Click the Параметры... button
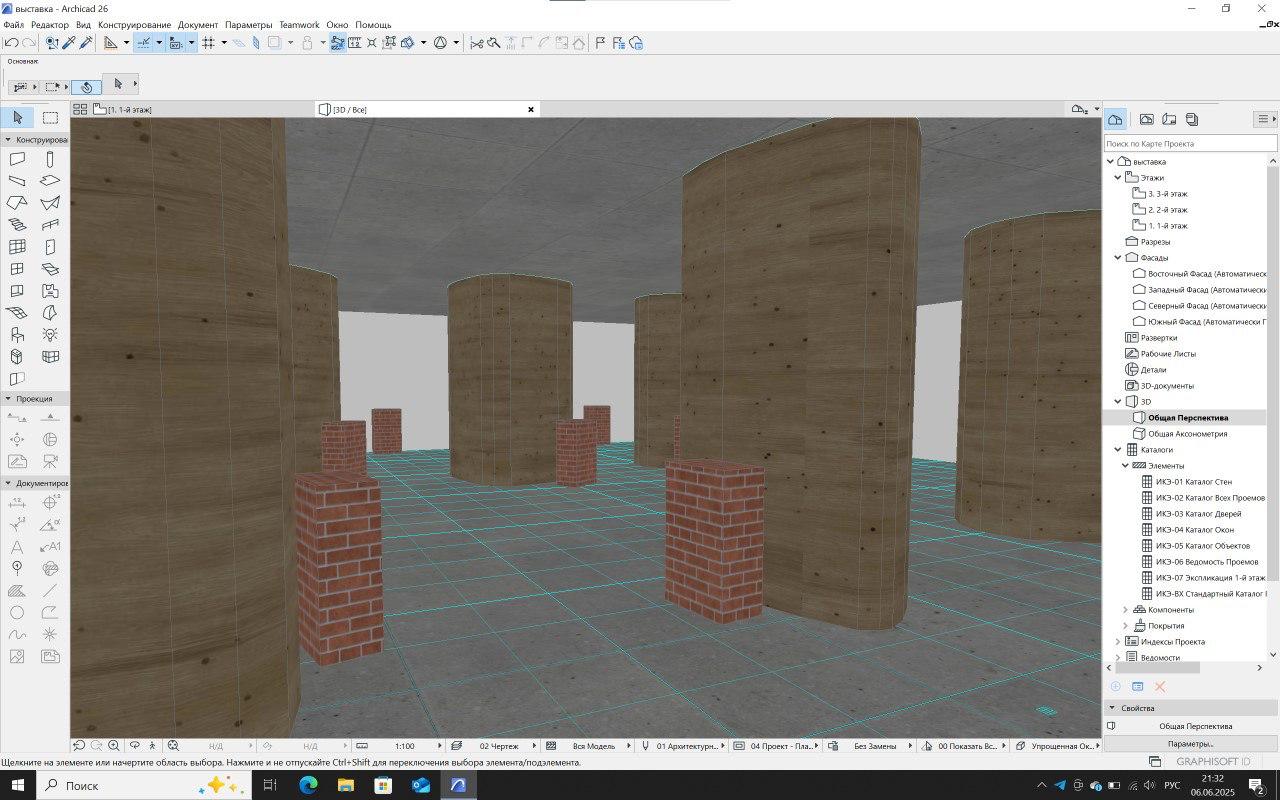Viewport: 1280px width, 800px height. coord(1190,744)
